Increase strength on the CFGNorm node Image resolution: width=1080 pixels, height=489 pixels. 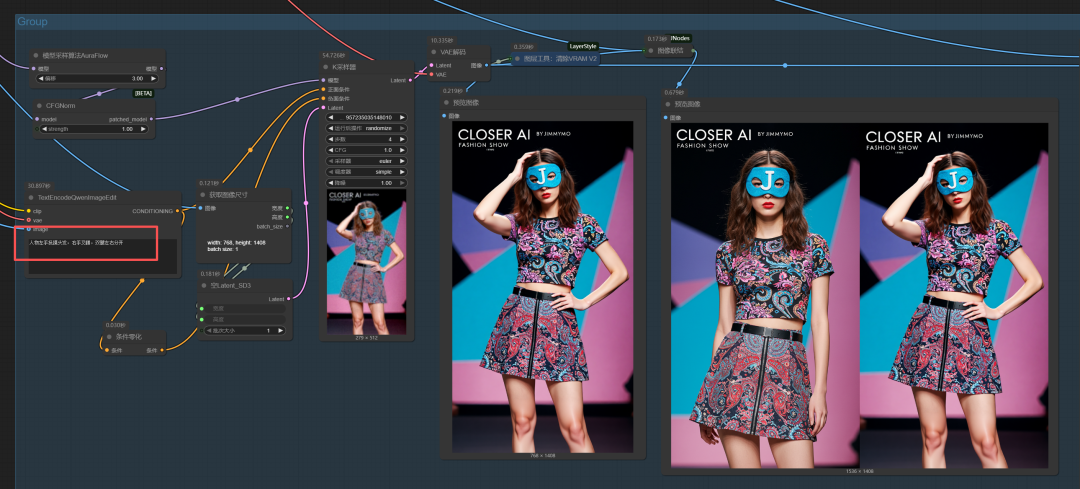click(144, 129)
